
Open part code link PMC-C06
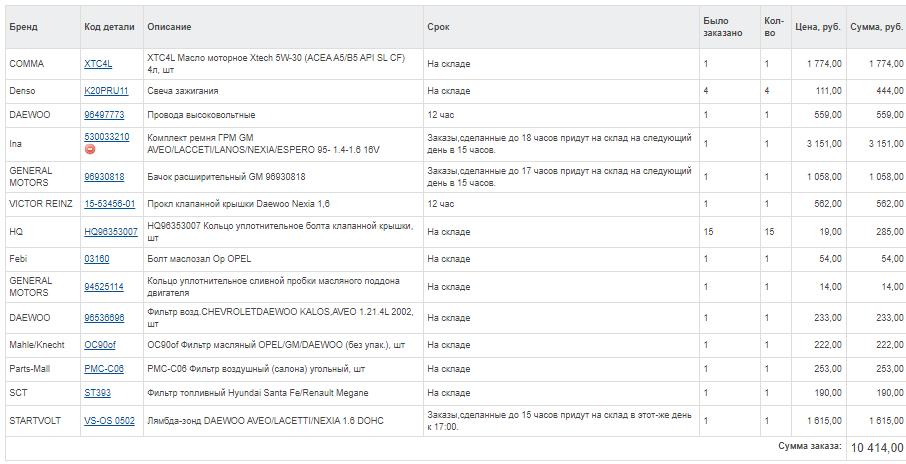(x=104, y=369)
